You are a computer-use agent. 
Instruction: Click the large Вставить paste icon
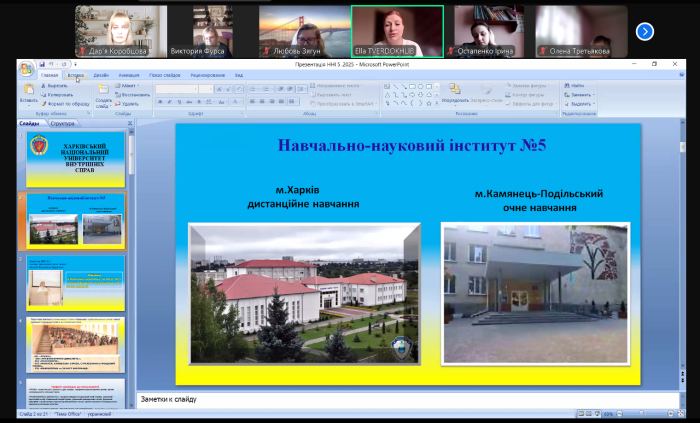pyautogui.click(x=29, y=89)
